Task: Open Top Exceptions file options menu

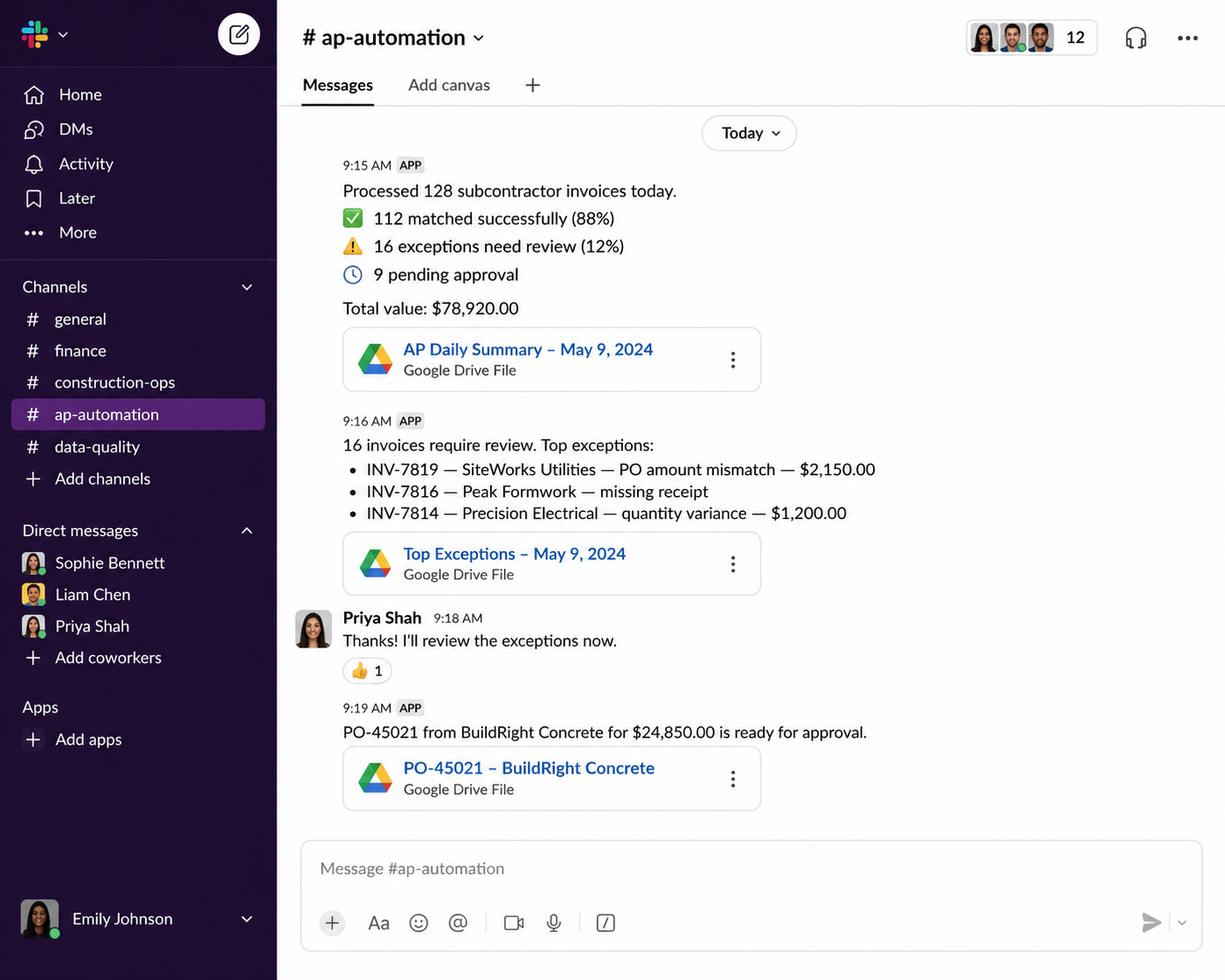Action: click(733, 564)
